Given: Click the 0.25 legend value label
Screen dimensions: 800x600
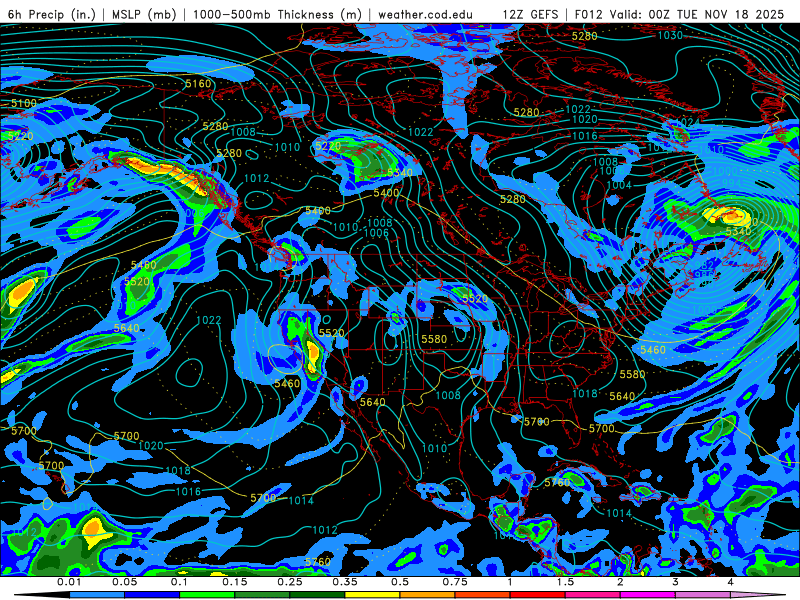Looking at the screenshot, I should pos(290,582).
